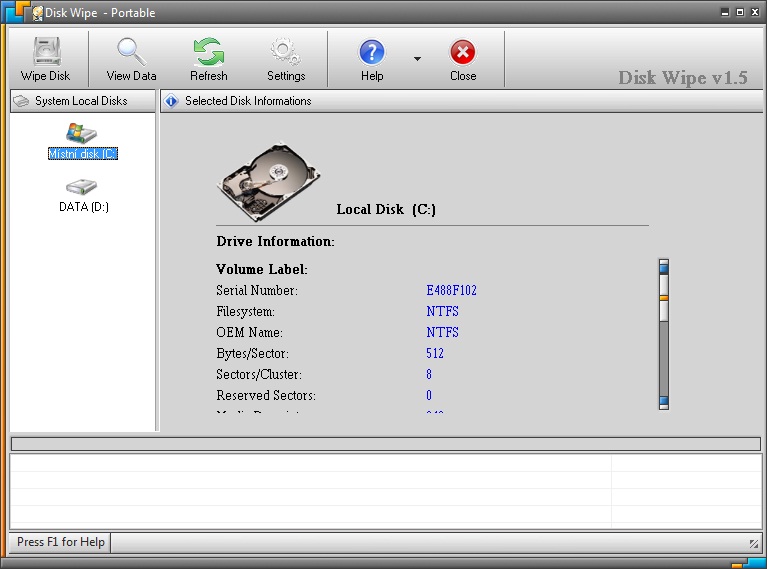Viewport: 767px width, 569px height.
Task: Click the Volume Label text
Action: [x=262, y=269]
